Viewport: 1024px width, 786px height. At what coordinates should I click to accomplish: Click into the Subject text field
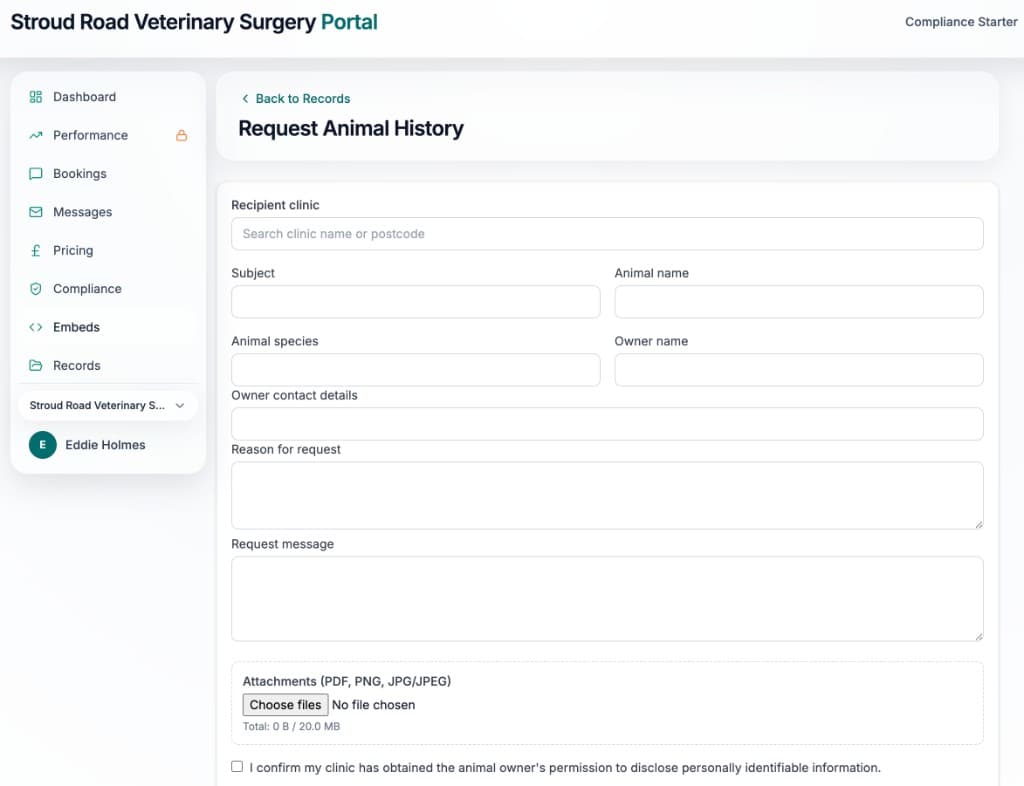point(415,302)
